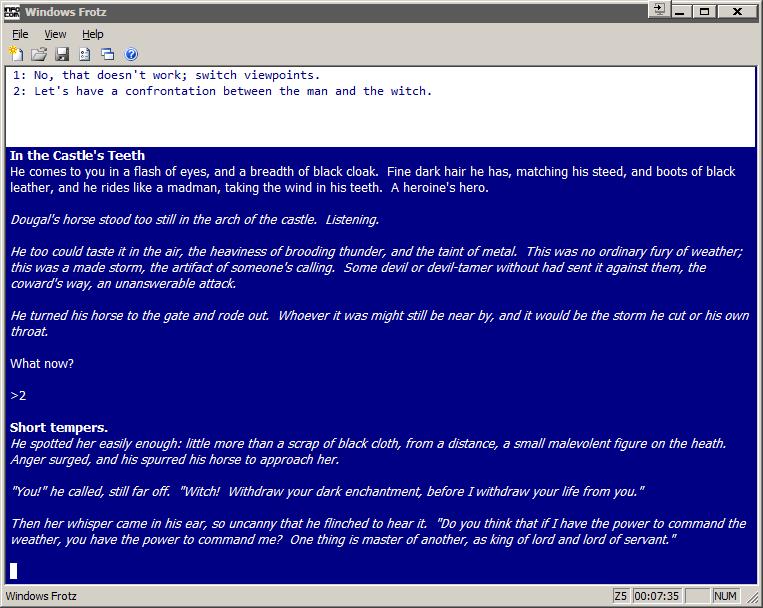This screenshot has width=763, height=608.
Task: Click the NUM indicator in status bar
Action: pos(725,596)
